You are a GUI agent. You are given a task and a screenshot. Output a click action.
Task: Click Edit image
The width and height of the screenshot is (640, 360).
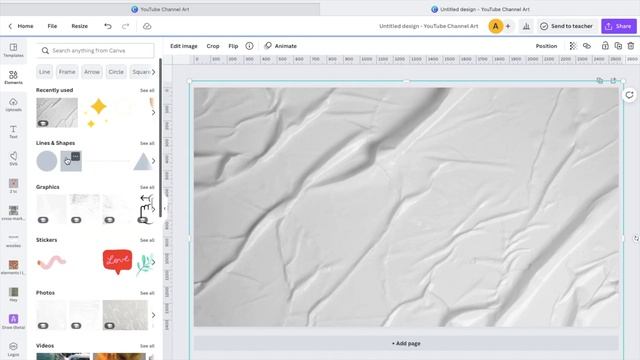pos(184,46)
